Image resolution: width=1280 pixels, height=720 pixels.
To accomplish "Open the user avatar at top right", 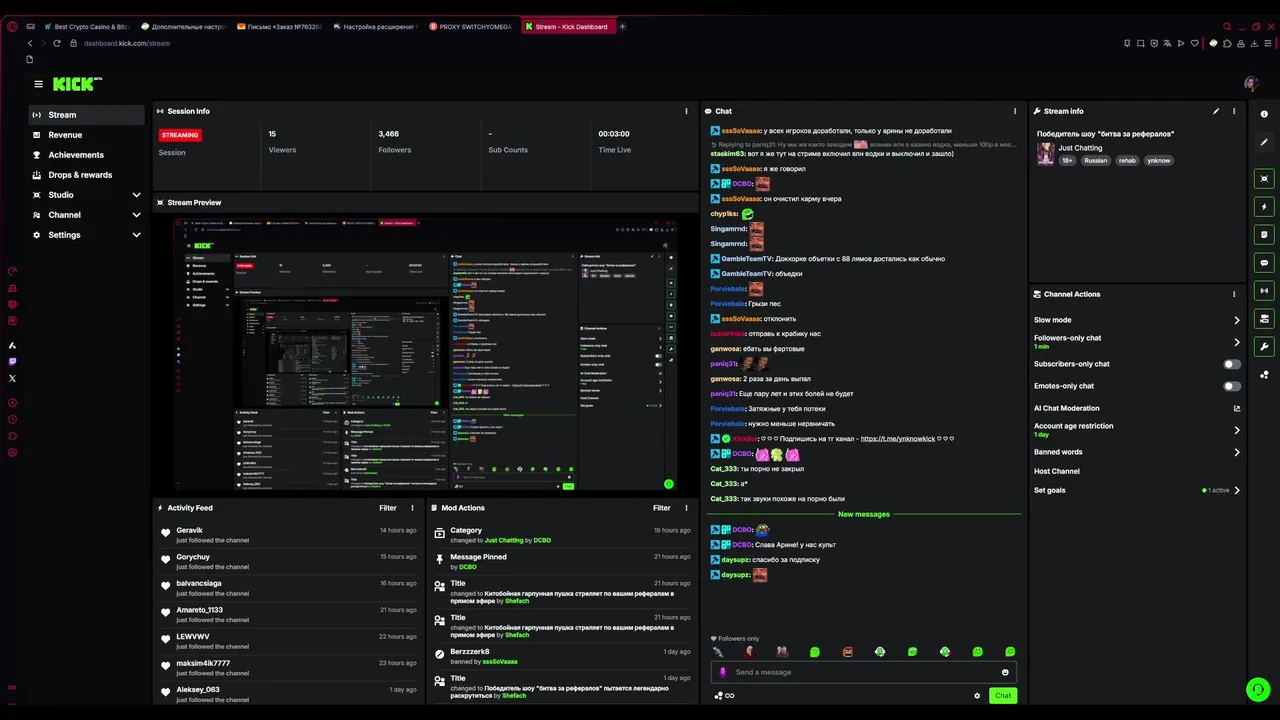I will 1251,84.
